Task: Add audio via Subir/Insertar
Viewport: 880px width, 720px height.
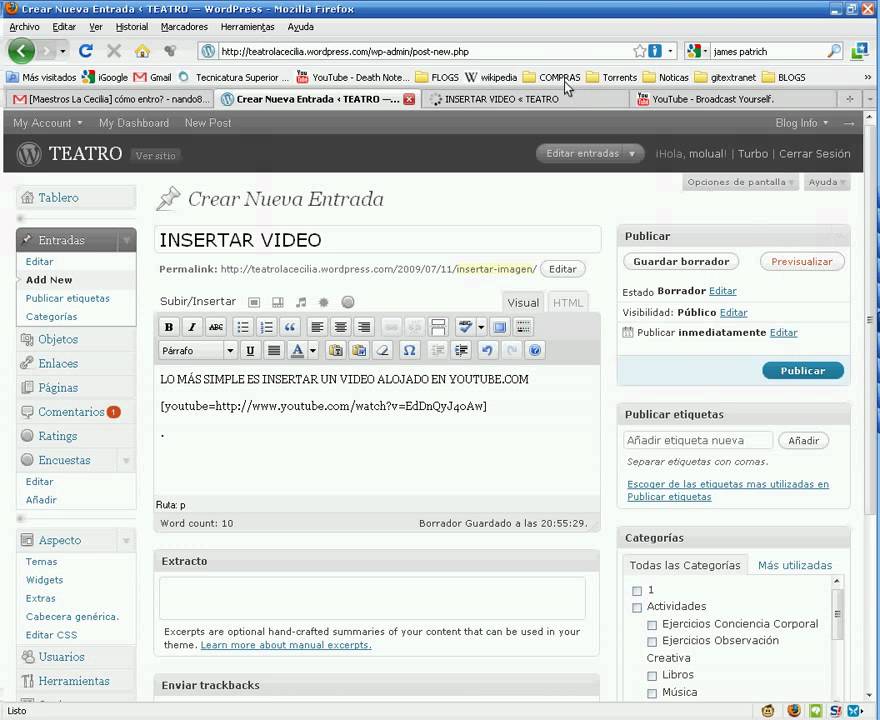Action: 301,302
